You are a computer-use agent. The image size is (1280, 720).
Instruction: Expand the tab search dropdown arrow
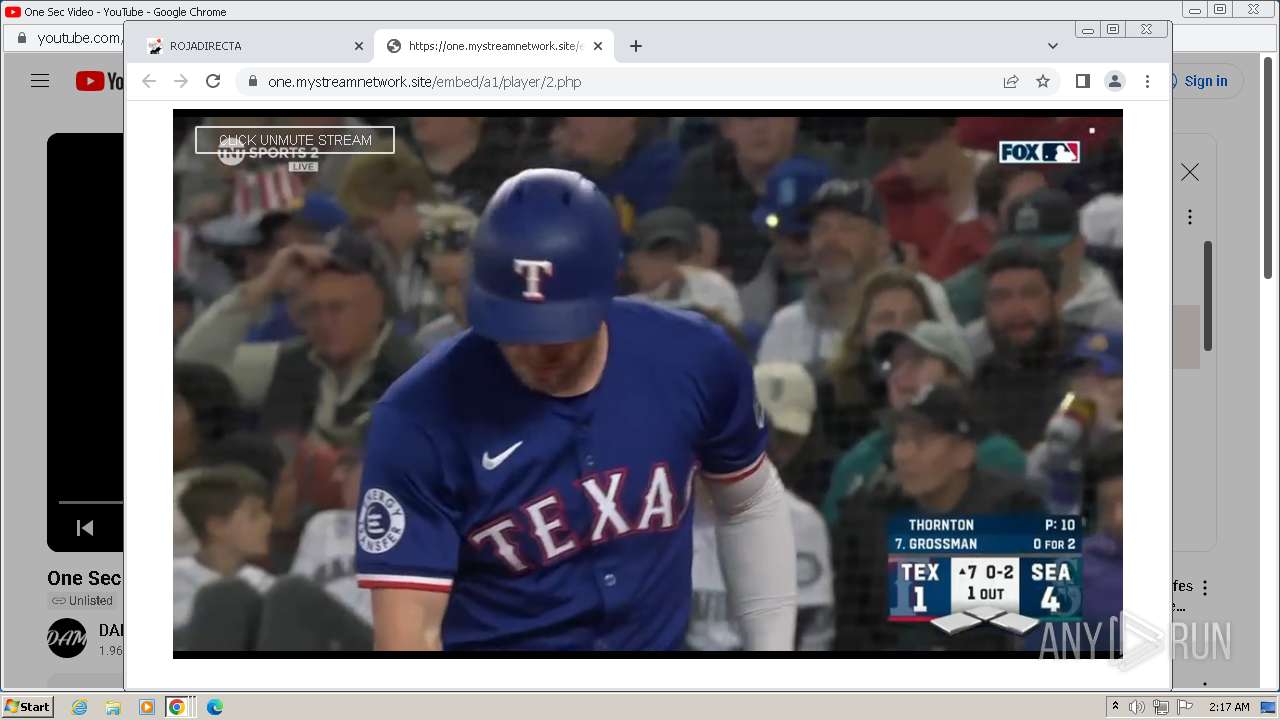[1053, 46]
